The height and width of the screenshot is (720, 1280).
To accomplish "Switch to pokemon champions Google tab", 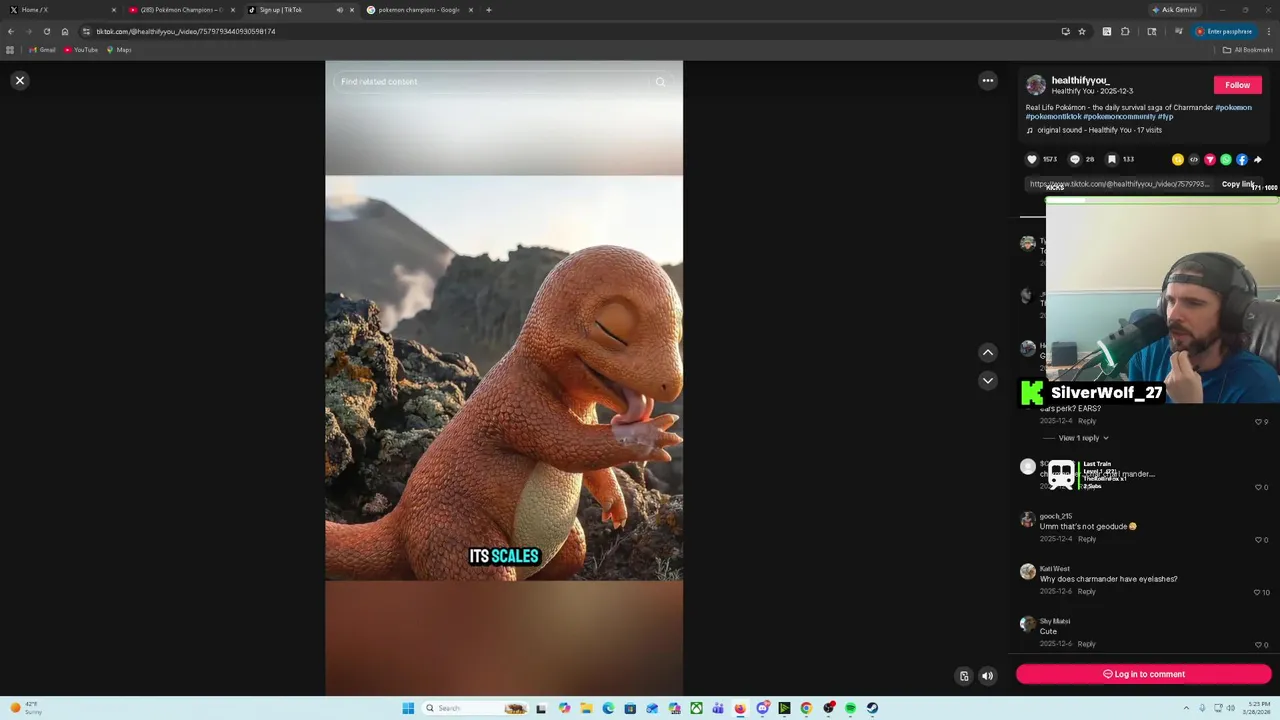I will pos(418,10).
